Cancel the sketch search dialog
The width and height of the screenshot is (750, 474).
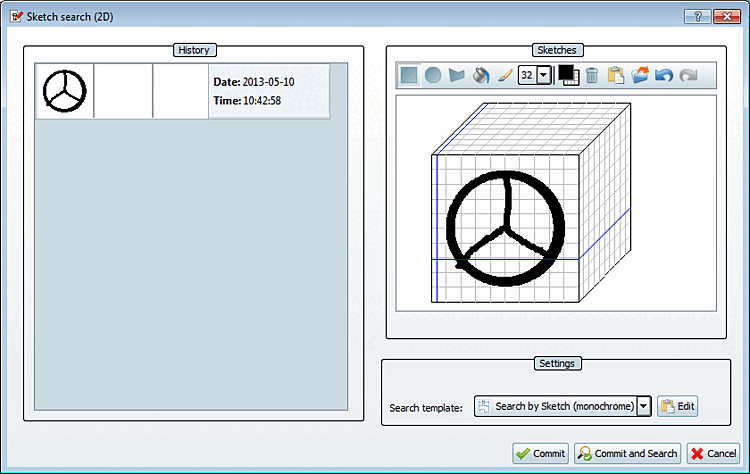[713, 453]
